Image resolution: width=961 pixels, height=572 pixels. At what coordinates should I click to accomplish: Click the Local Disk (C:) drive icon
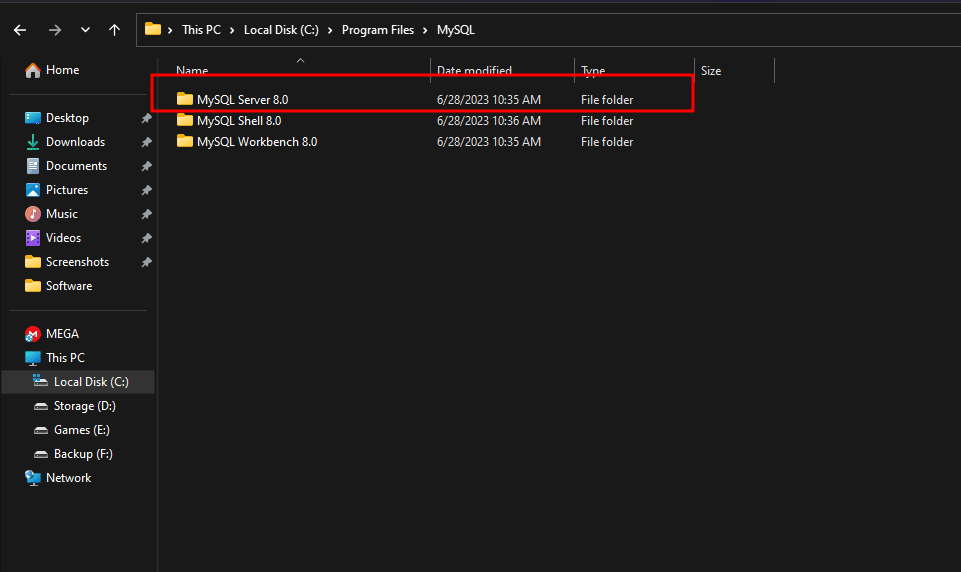click(40, 381)
